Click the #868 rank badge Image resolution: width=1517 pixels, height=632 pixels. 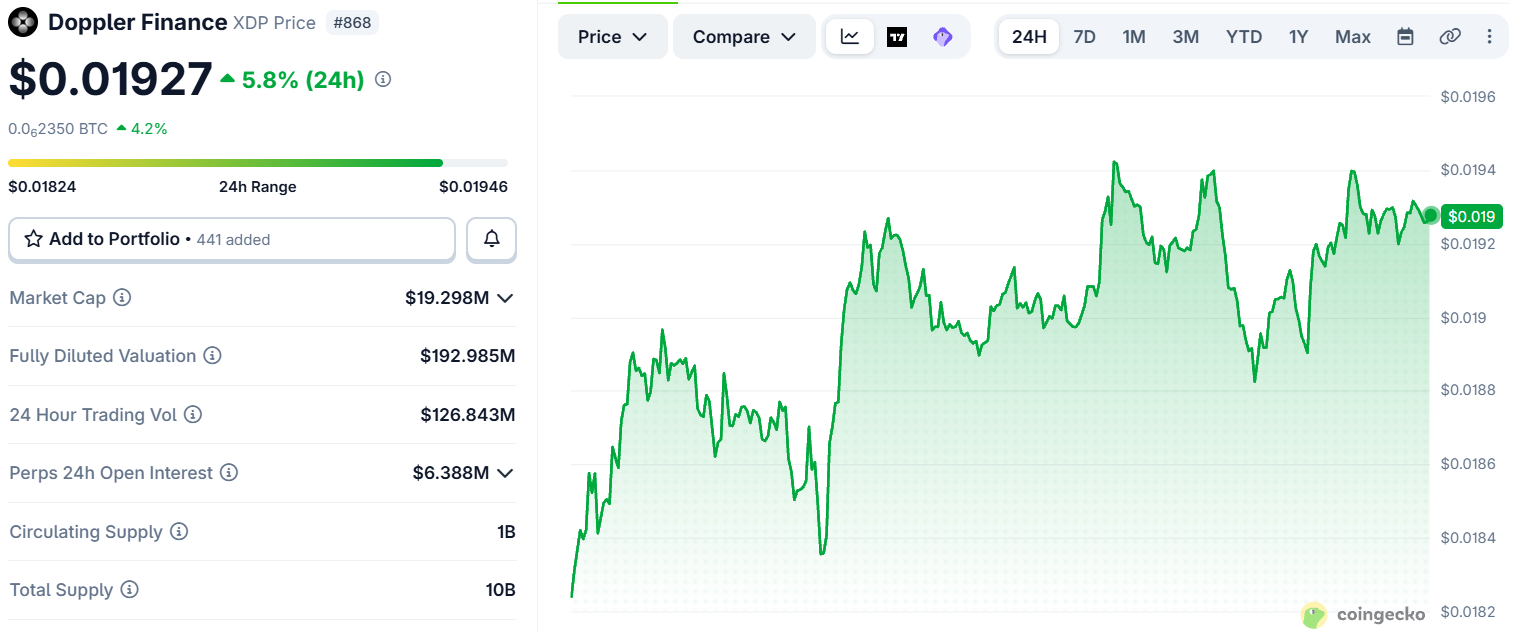click(x=352, y=22)
